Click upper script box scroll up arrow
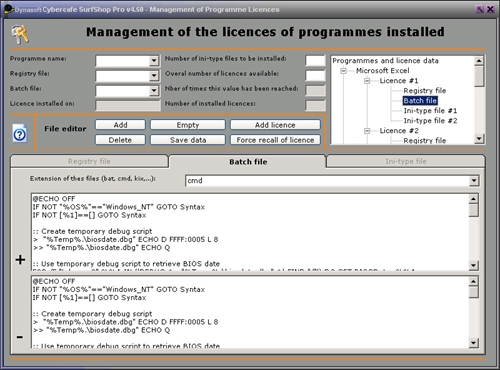This screenshot has height=370, width=500. [x=473, y=199]
